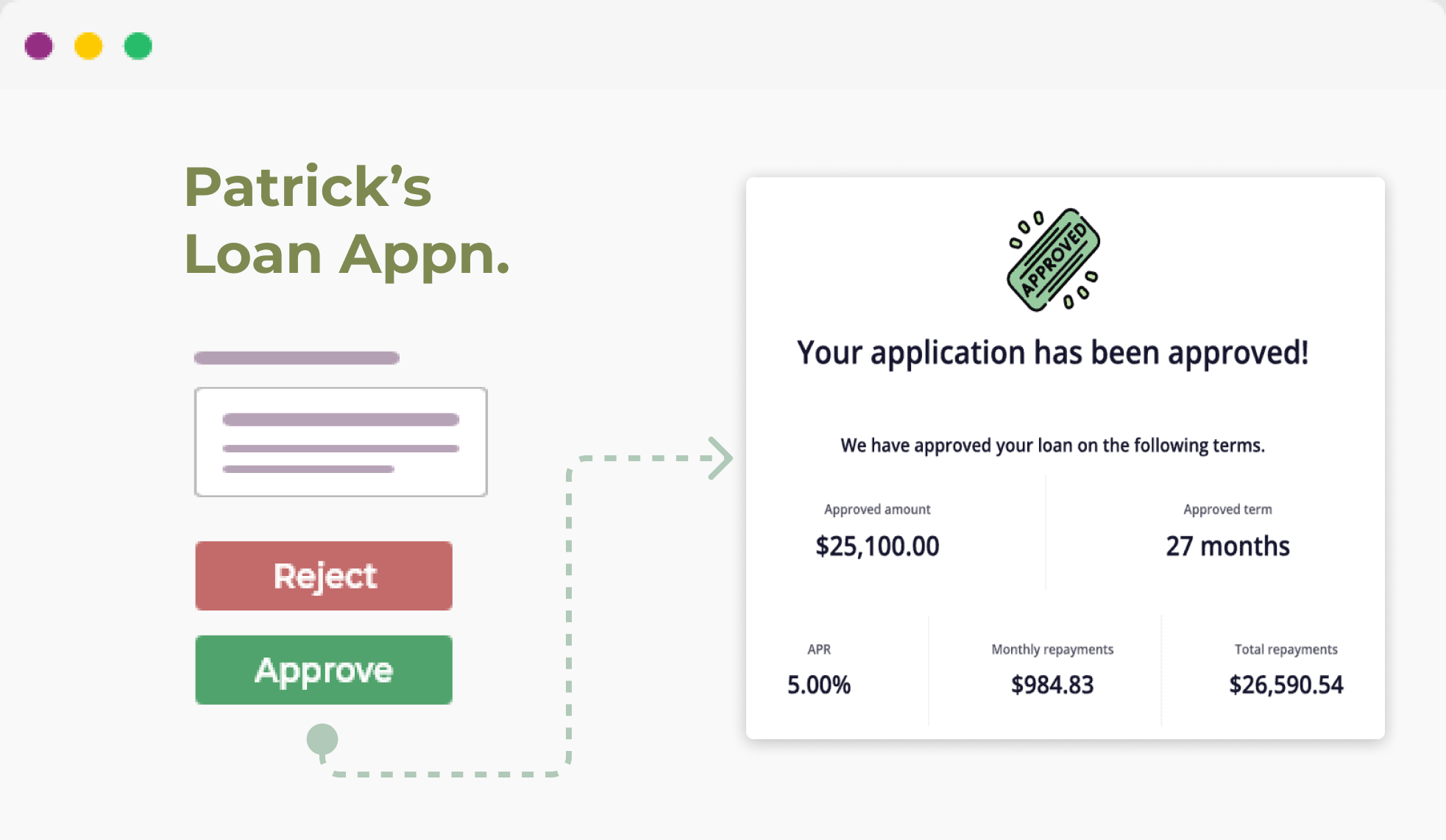Screen dimensions: 1446x840
Task: Click inside the placeholder text box
Action: click(341, 442)
